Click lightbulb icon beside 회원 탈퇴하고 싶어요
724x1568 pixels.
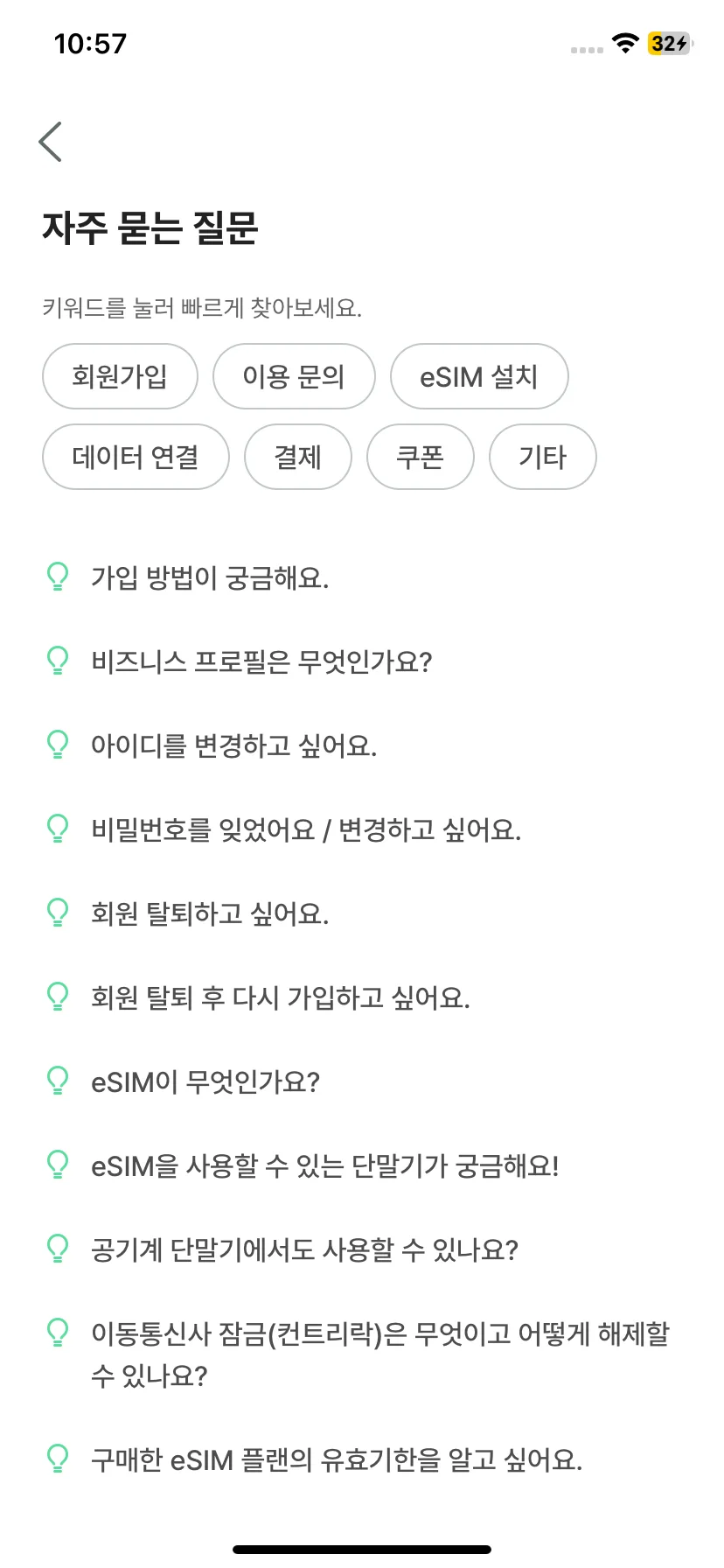(x=57, y=913)
